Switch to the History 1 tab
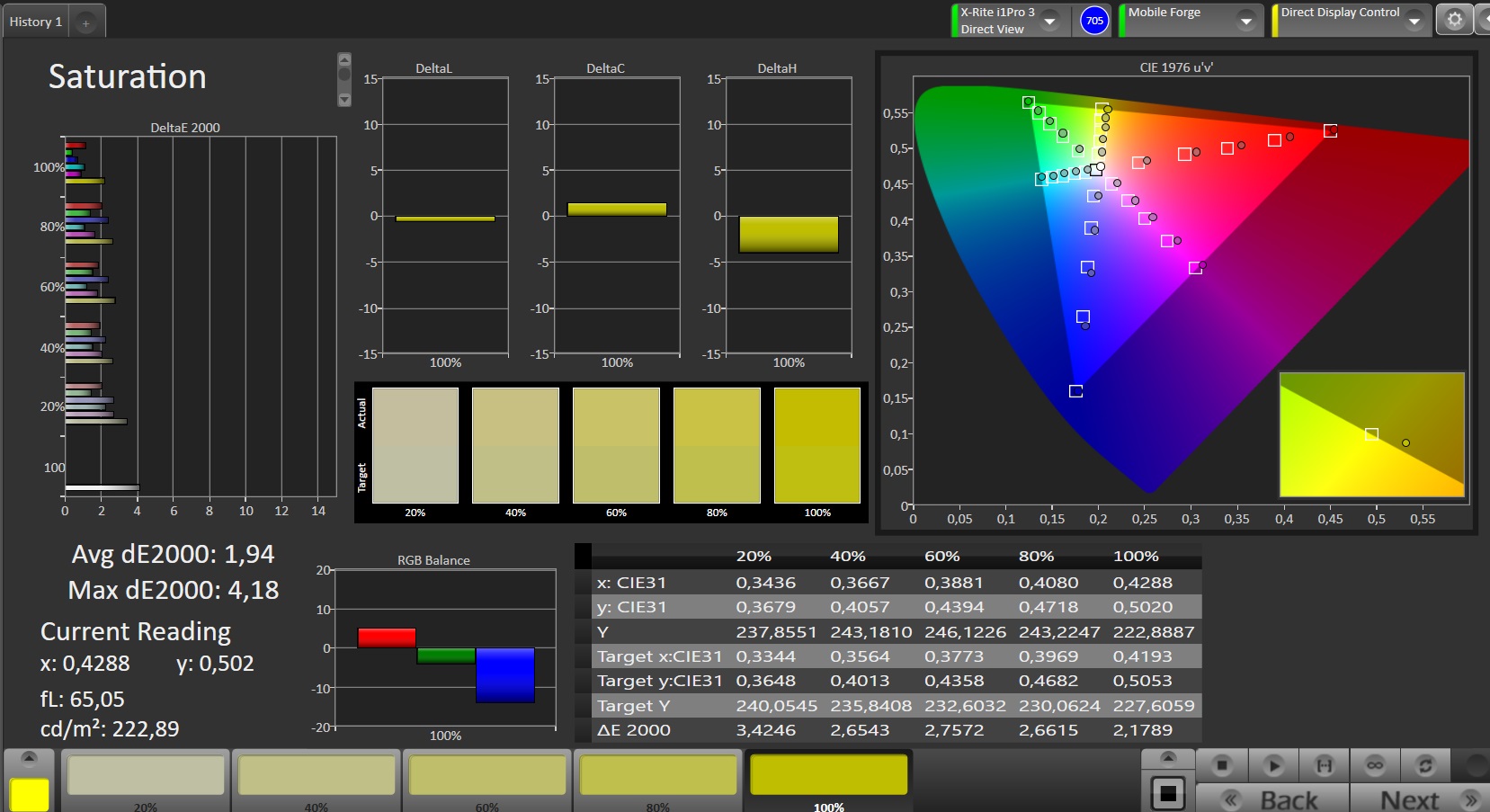This screenshot has height=812, width=1490. 36,22
